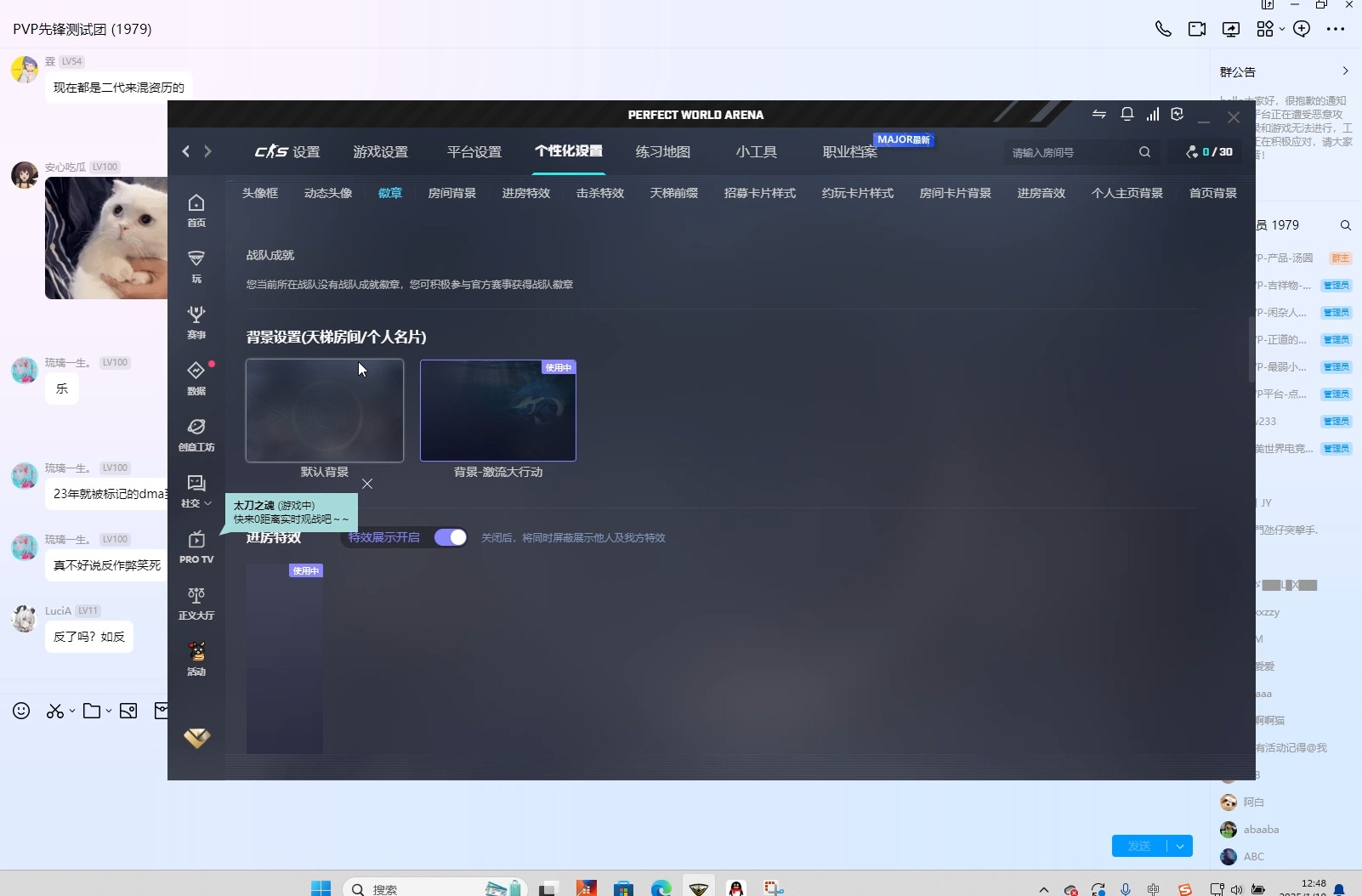Select the in-use room entry effect thumbnail
1362x896 pixels.
click(x=285, y=658)
